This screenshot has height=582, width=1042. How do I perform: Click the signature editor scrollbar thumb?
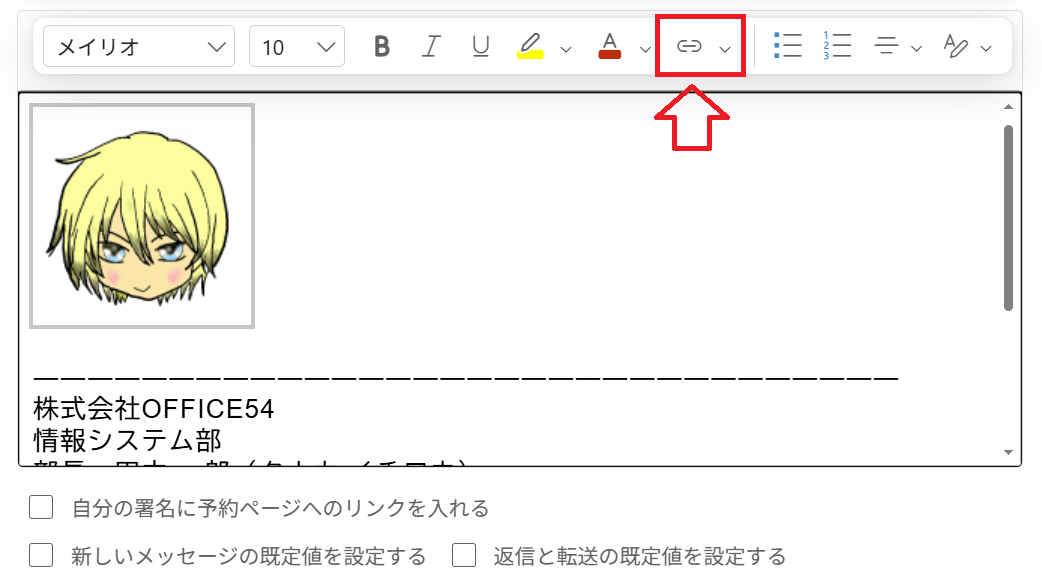pyautogui.click(x=1008, y=217)
